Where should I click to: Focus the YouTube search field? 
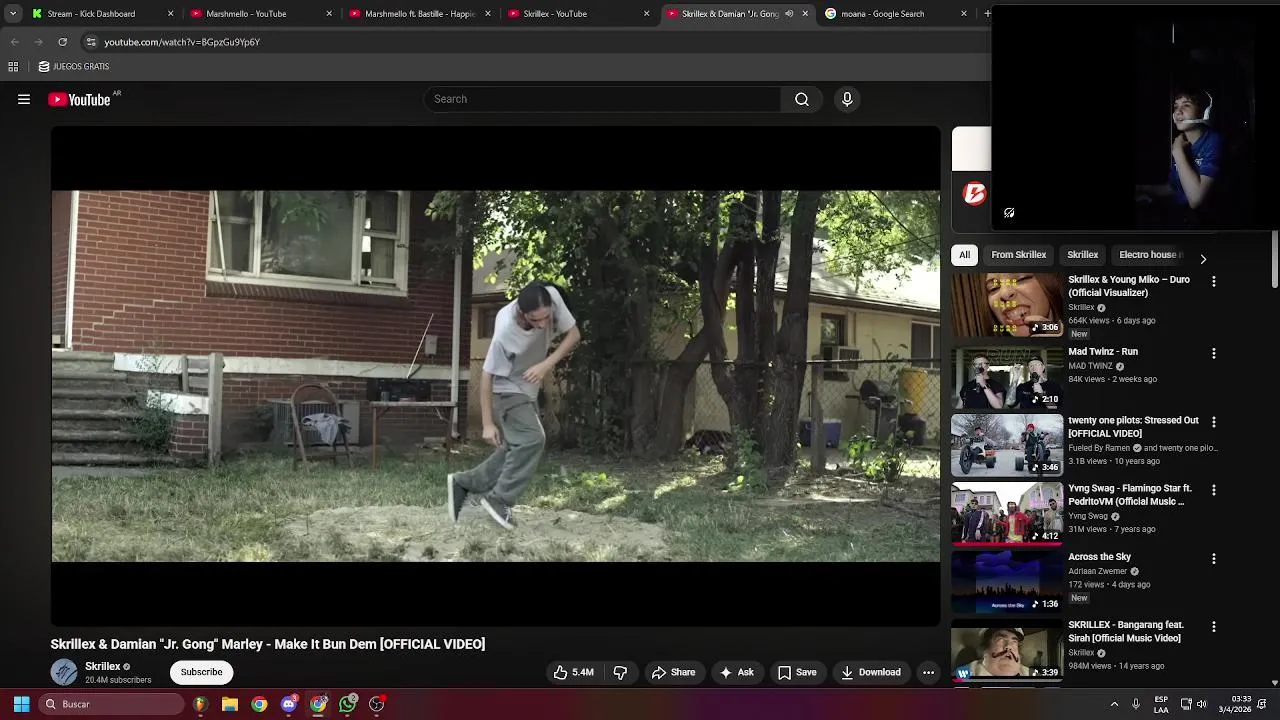pyautogui.click(x=602, y=99)
